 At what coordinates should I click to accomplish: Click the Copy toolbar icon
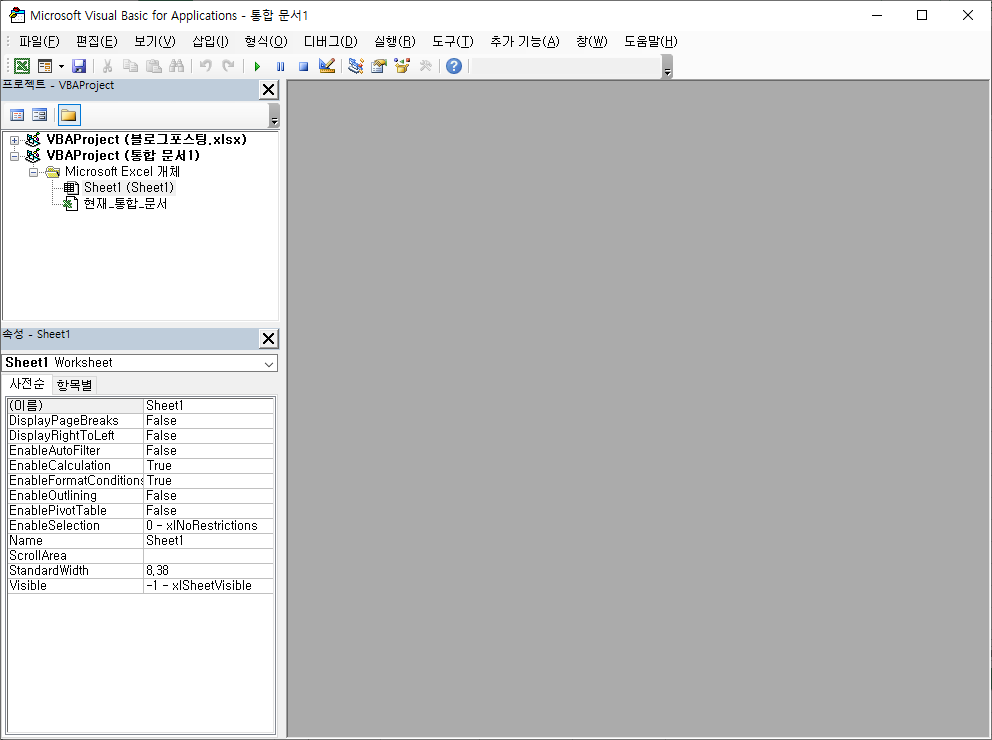tap(130, 66)
